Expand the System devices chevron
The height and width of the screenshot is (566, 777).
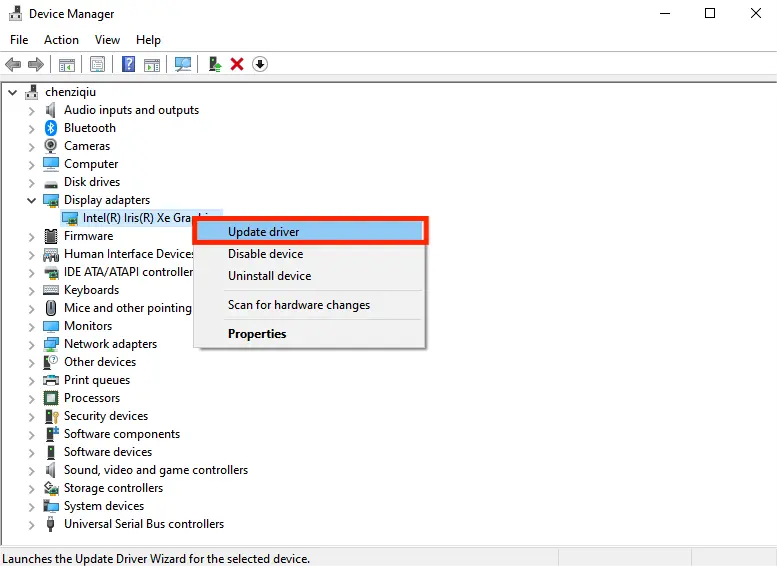[x=32, y=507]
